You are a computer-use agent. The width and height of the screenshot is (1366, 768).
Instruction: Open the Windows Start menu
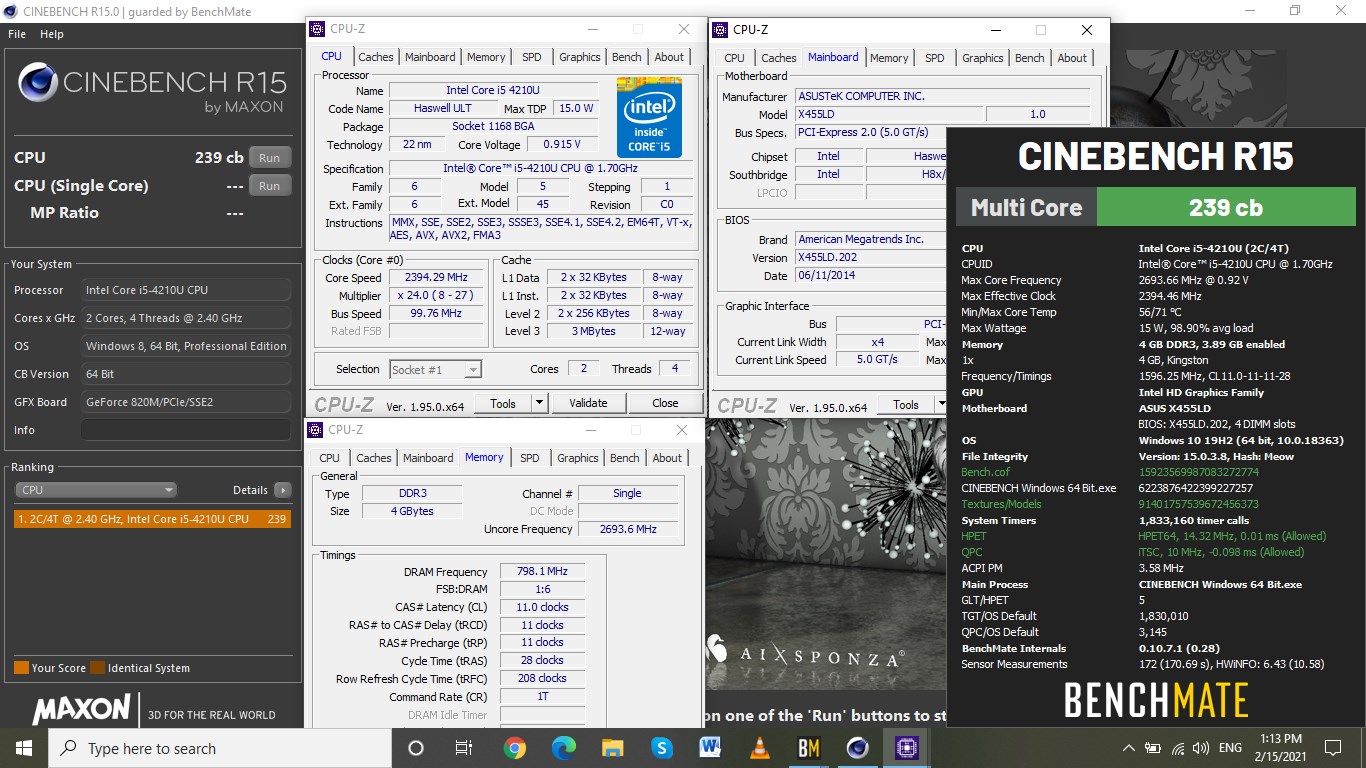(24, 748)
